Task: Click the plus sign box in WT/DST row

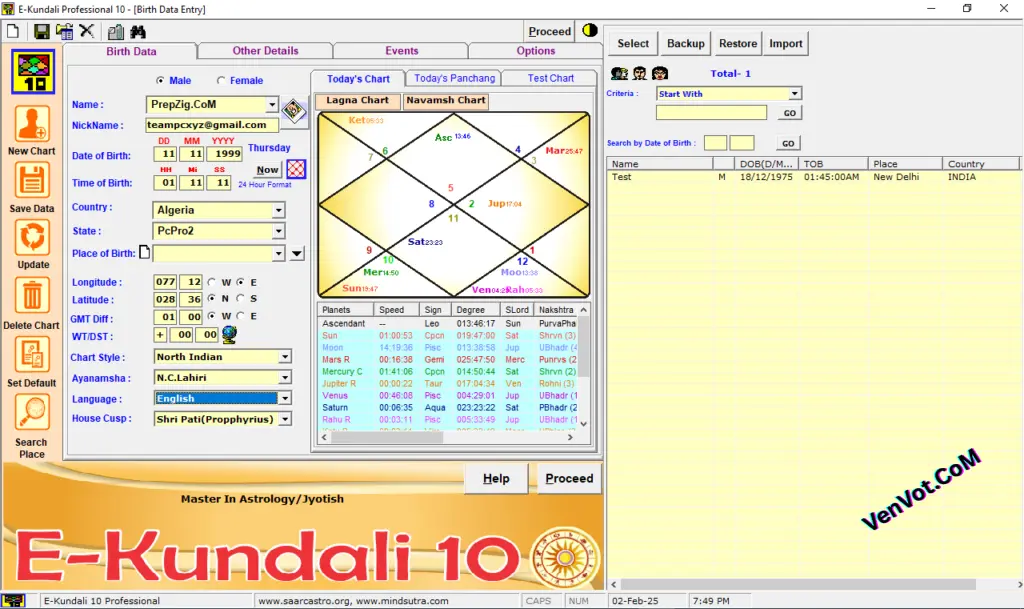Action: click(160, 334)
